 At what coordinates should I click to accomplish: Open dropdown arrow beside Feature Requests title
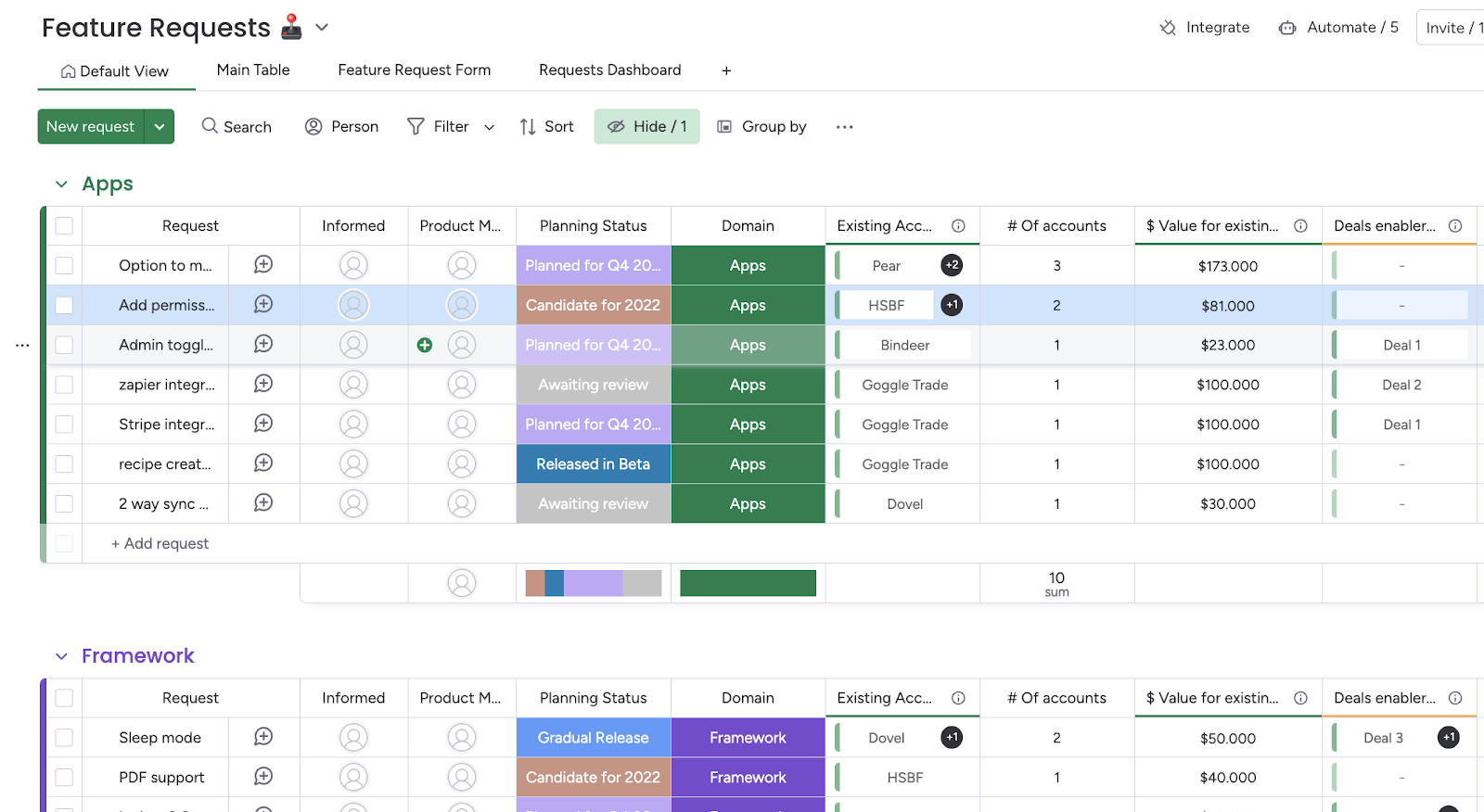pyautogui.click(x=322, y=28)
